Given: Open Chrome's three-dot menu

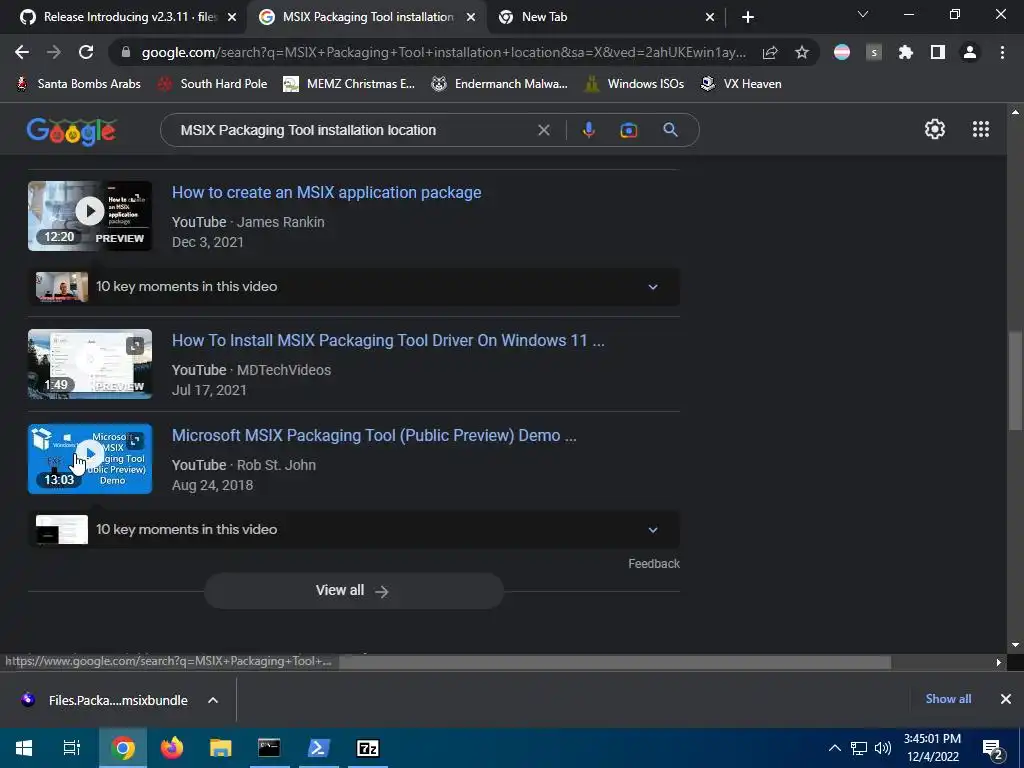Looking at the screenshot, I should (x=1002, y=52).
